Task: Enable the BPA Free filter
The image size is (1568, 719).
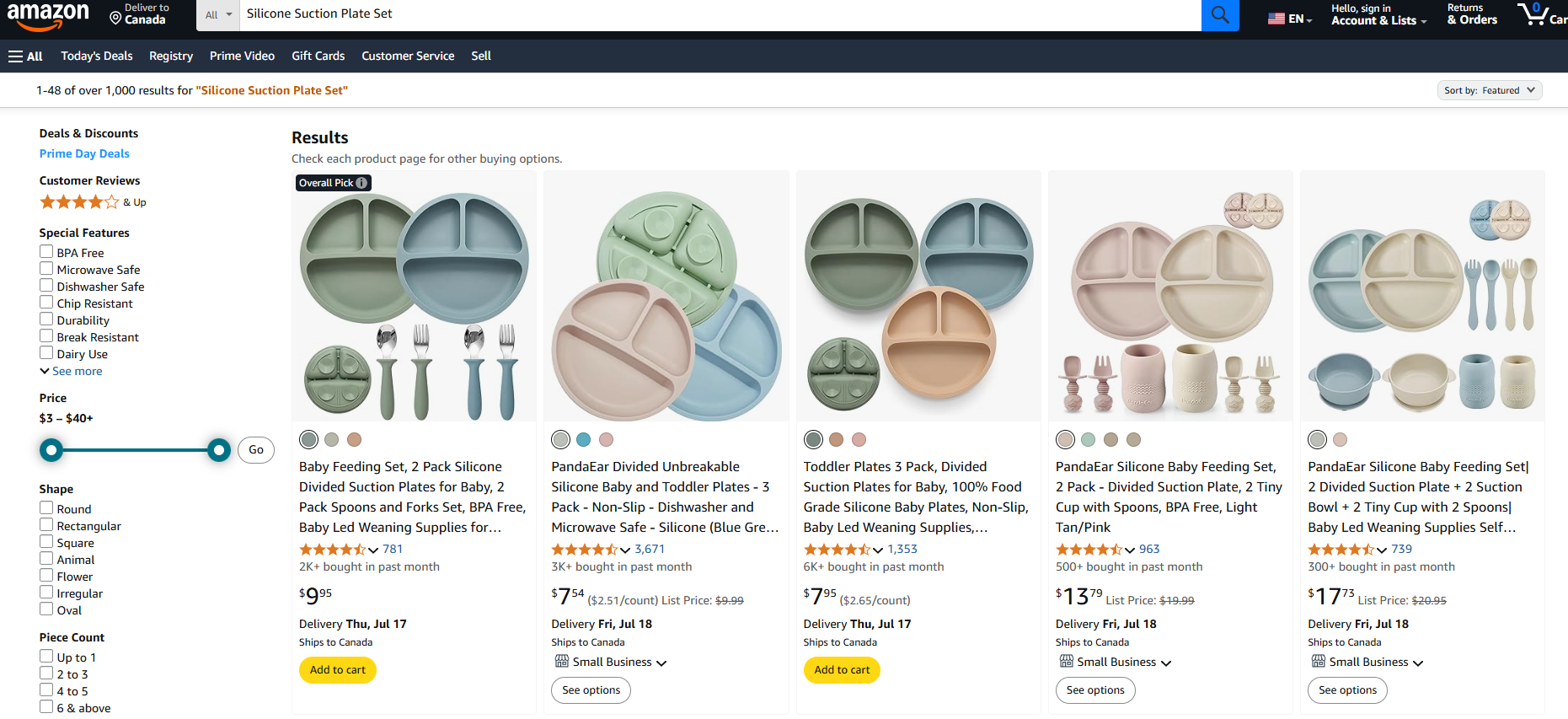Action: click(x=46, y=251)
